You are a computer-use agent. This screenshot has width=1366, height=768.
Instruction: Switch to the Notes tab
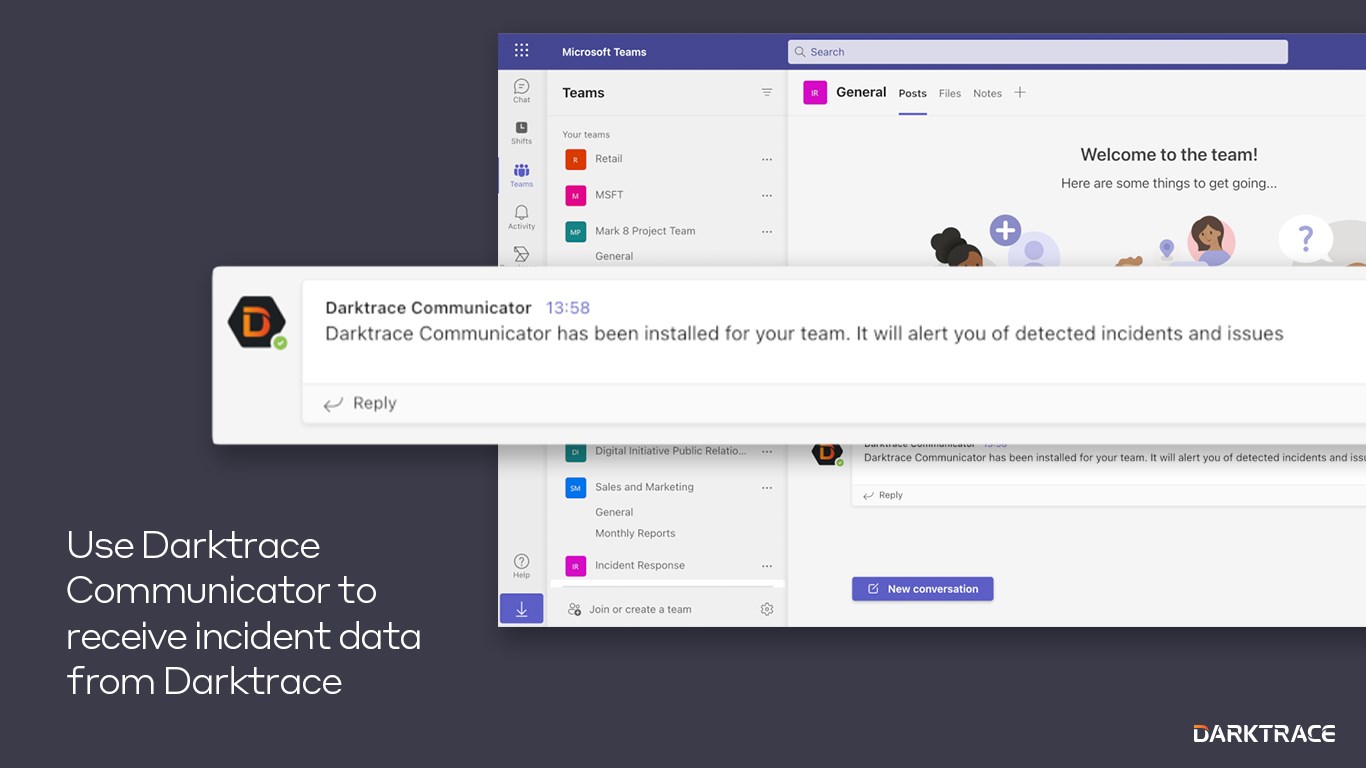[987, 94]
